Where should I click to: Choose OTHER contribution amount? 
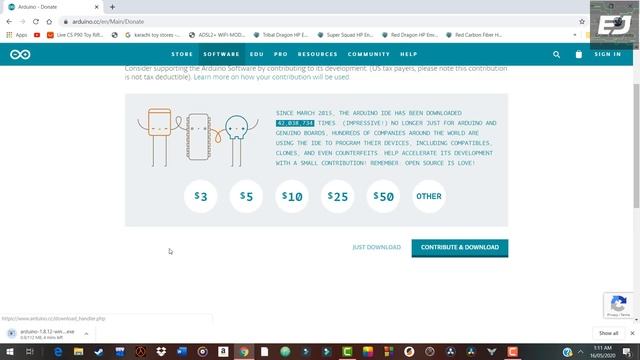[429, 196]
